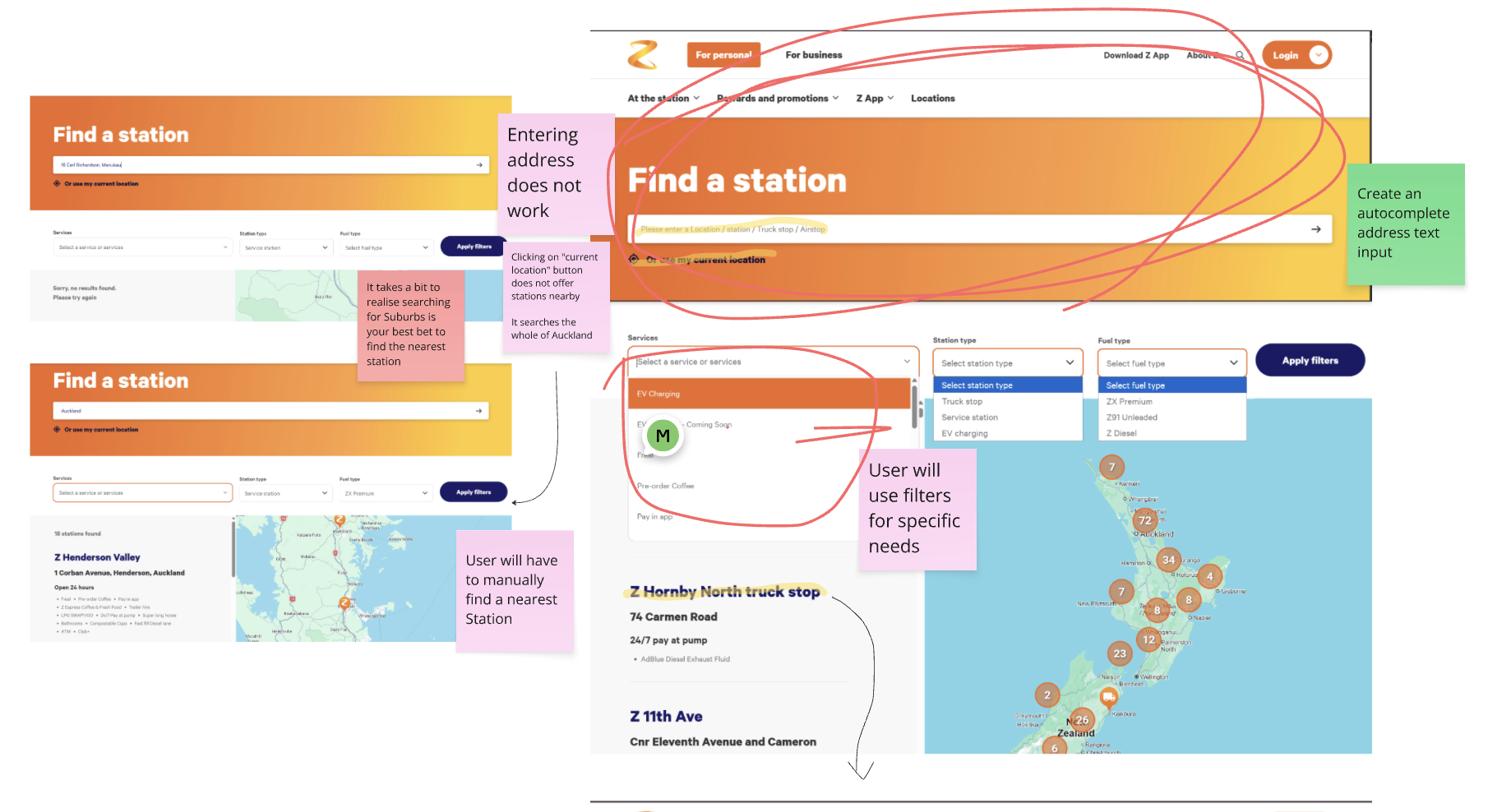Choose Z91 Unleaded in fuel type list

pyautogui.click(x=1171, y=418)
